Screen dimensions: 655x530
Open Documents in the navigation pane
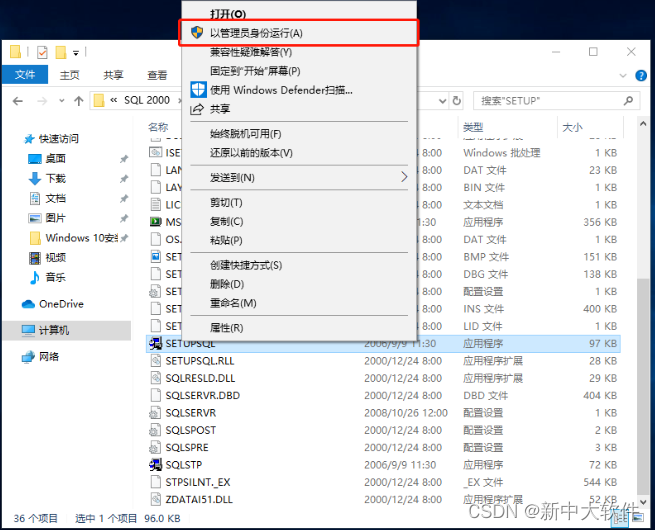tap(56, 198)
